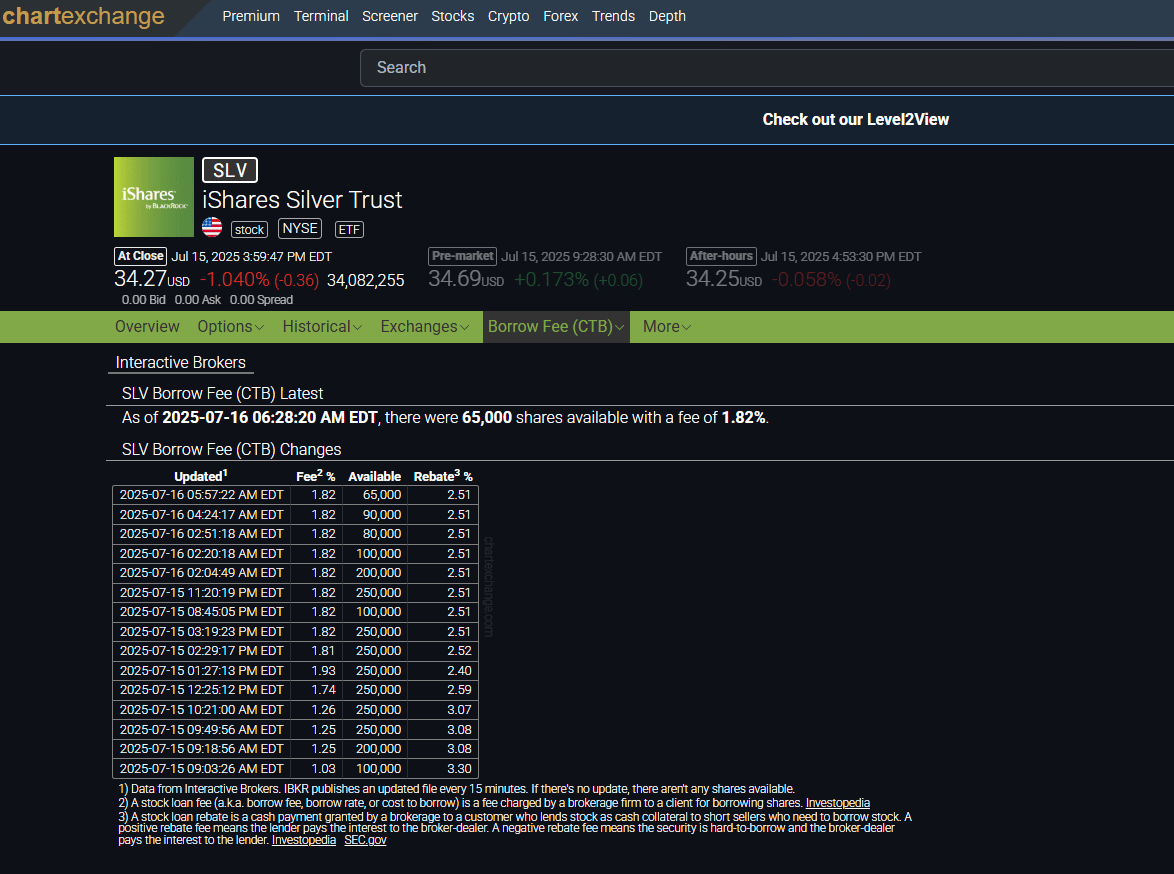Open the Crypto navigation link
1174x874 pixels.
(508, 16)
